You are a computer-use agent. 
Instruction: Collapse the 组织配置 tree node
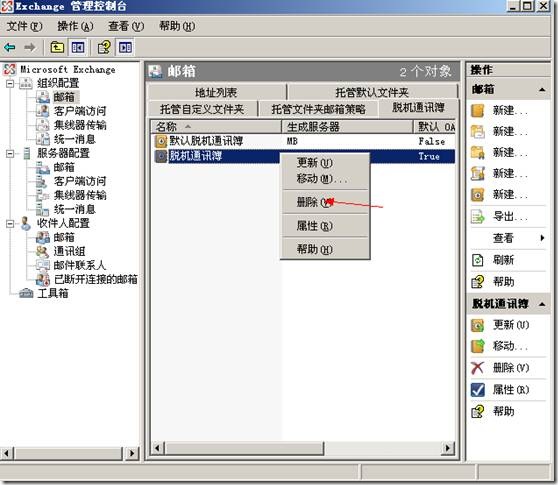(10, 84)
